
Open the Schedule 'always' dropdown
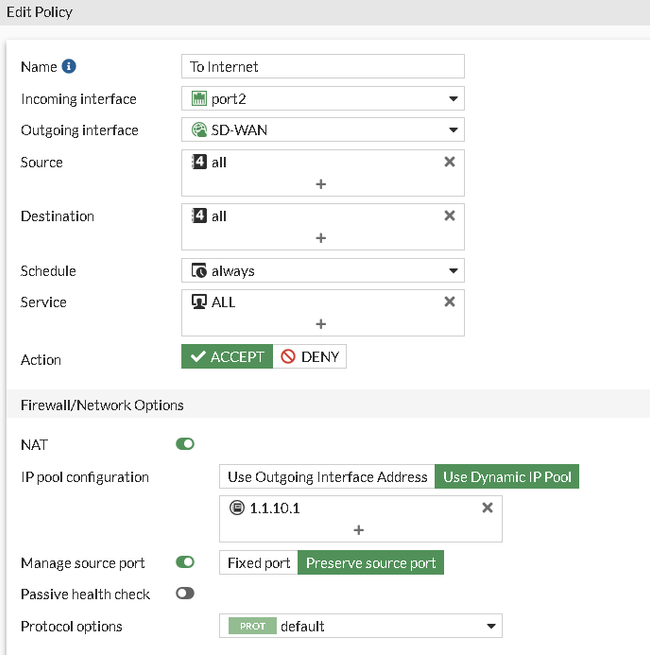[323, 271]
